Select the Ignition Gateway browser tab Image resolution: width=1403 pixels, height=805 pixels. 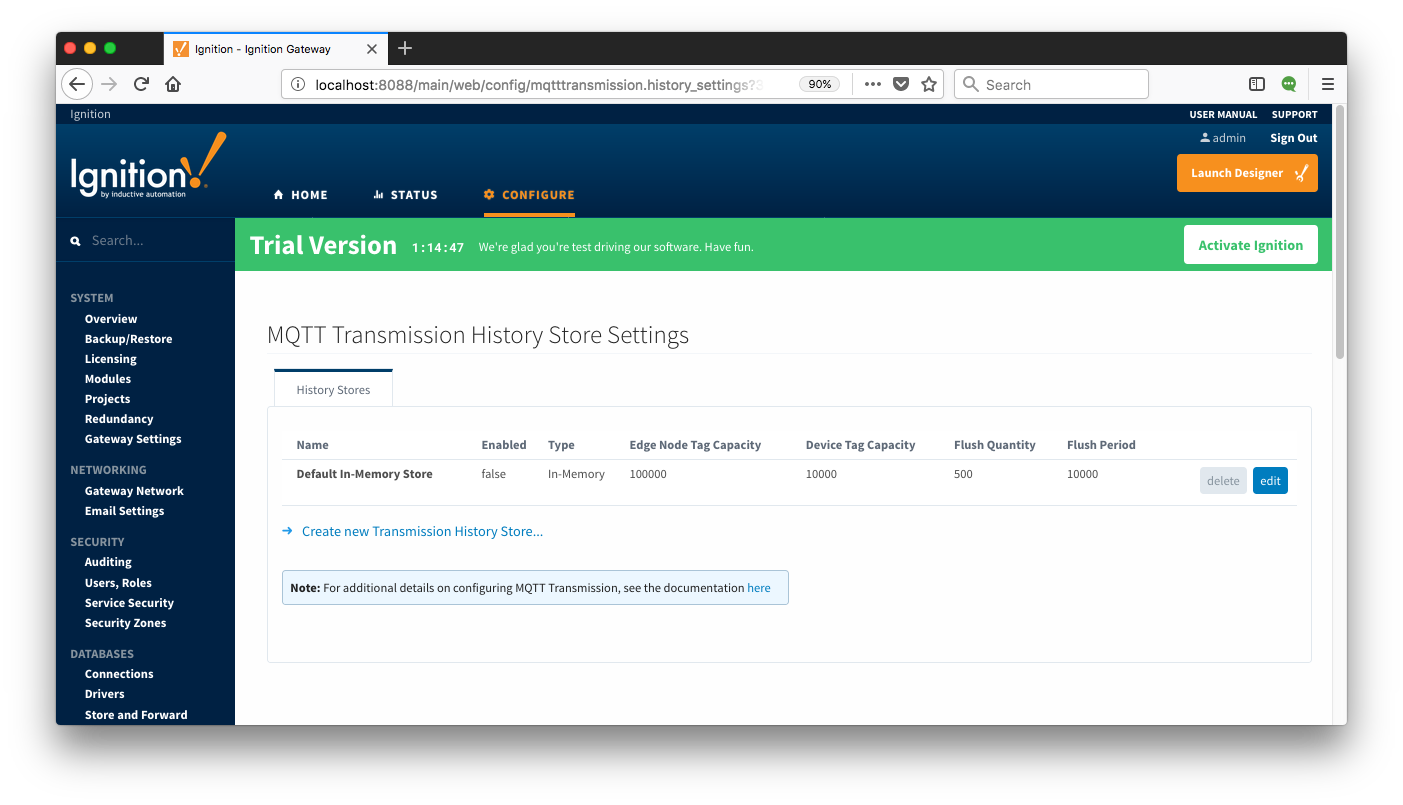pos(275,48)
